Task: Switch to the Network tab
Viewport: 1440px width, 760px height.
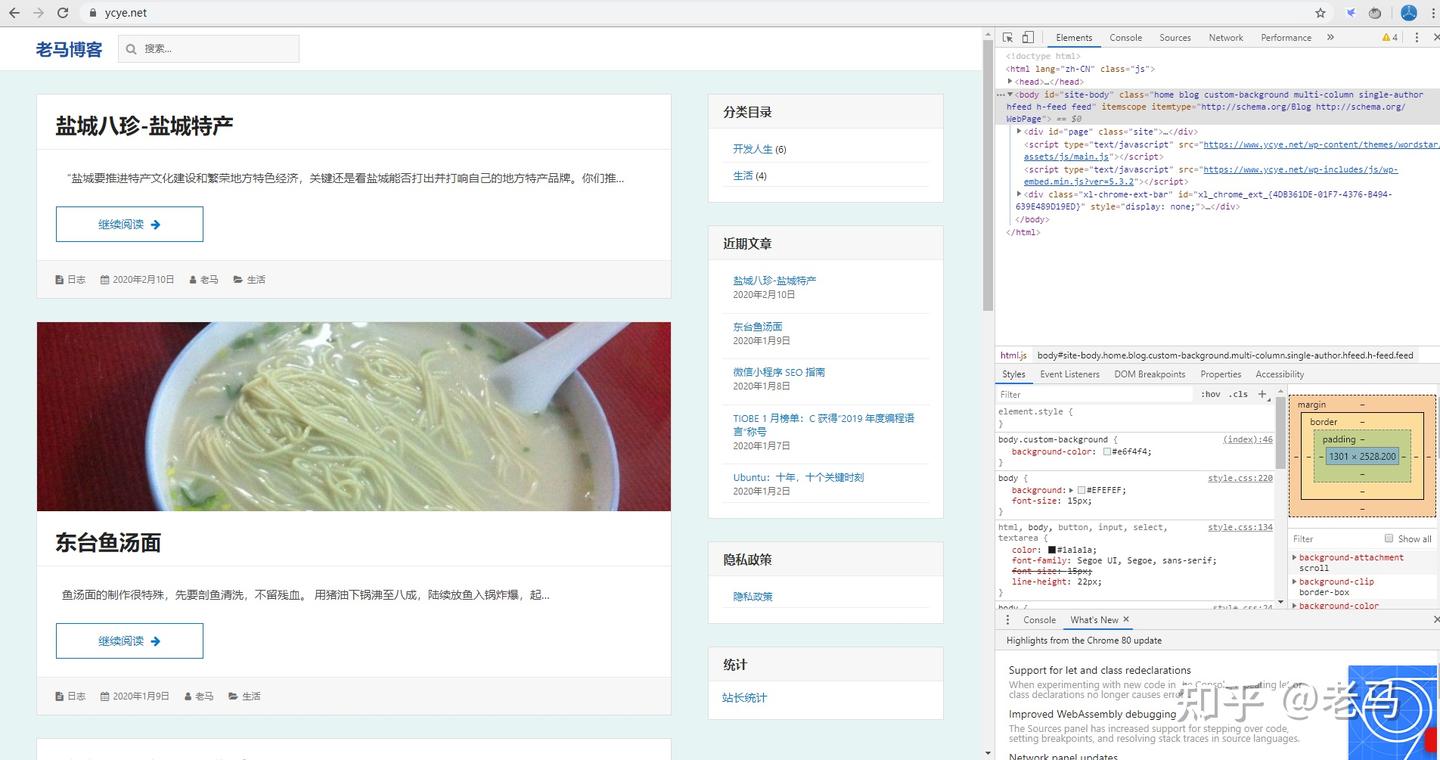Action: 1225,37
